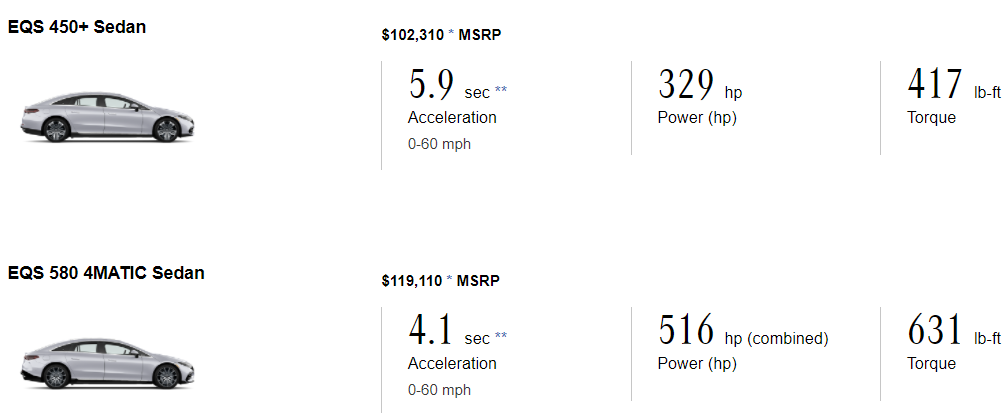Open the EQS 580 4MATIC Sedan heading

tap(106, 273)
